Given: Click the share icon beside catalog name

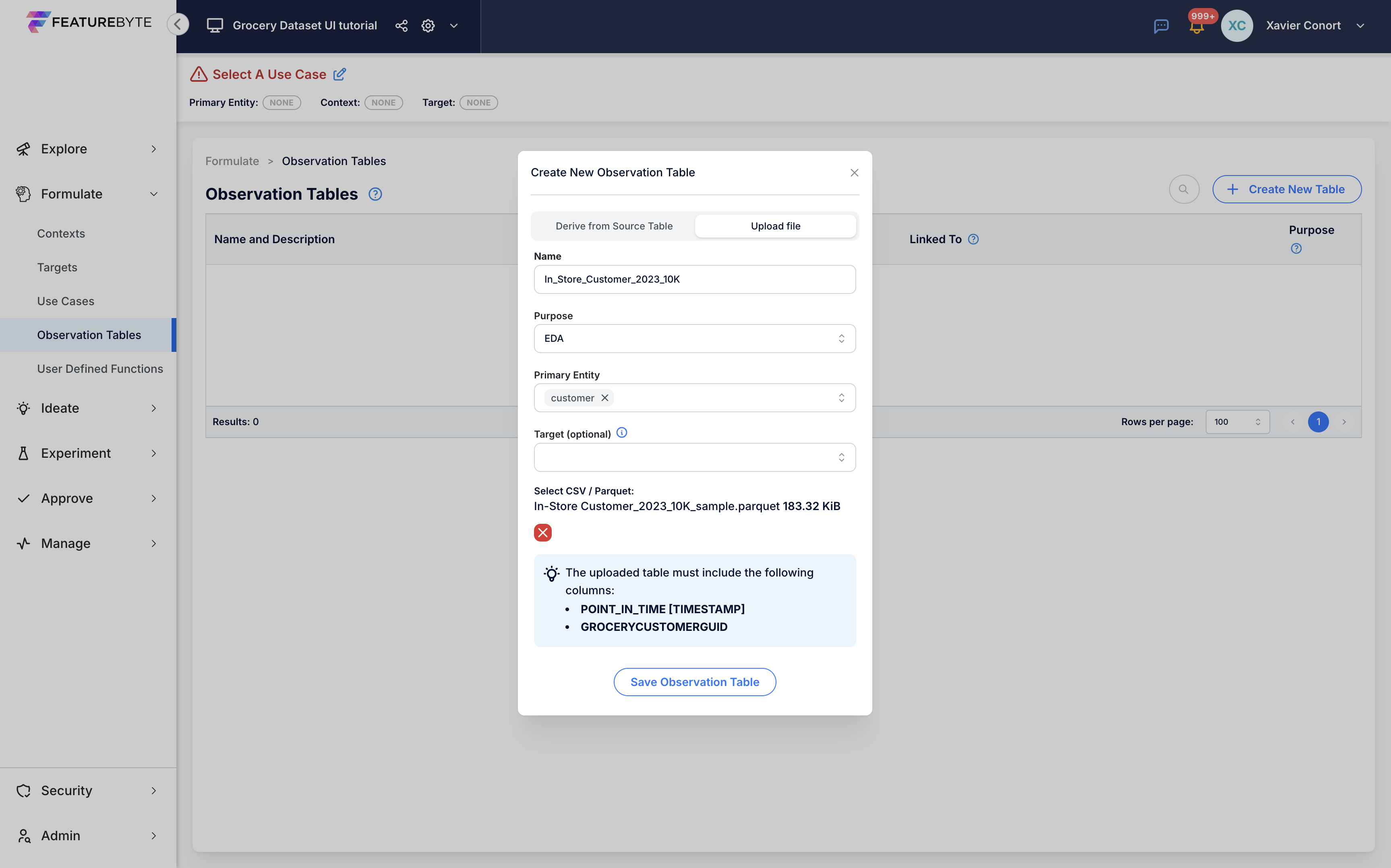Looking at the screenshot, I should point(401,25).
